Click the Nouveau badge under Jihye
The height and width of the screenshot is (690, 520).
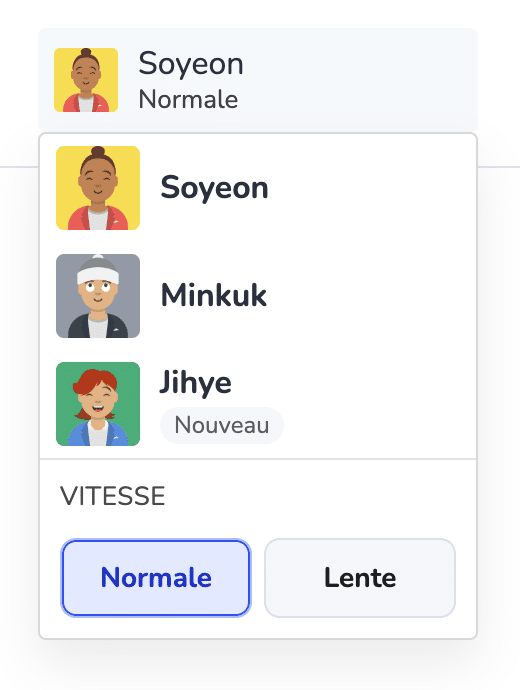coord(222,425)
